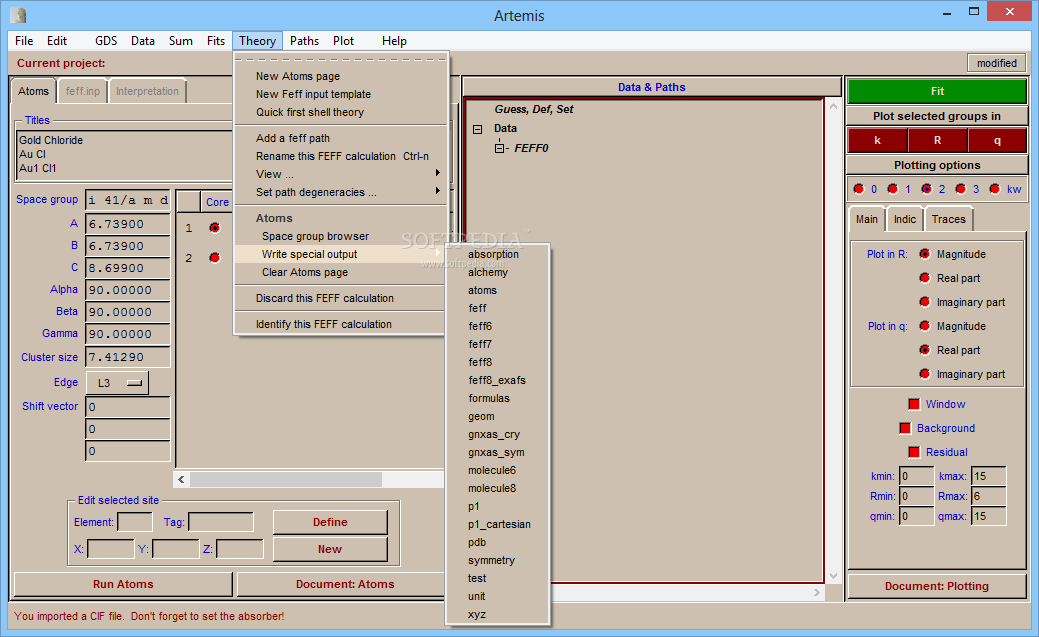Select feff8_exafs output type
1039x637 pixels.
[498, 380]
